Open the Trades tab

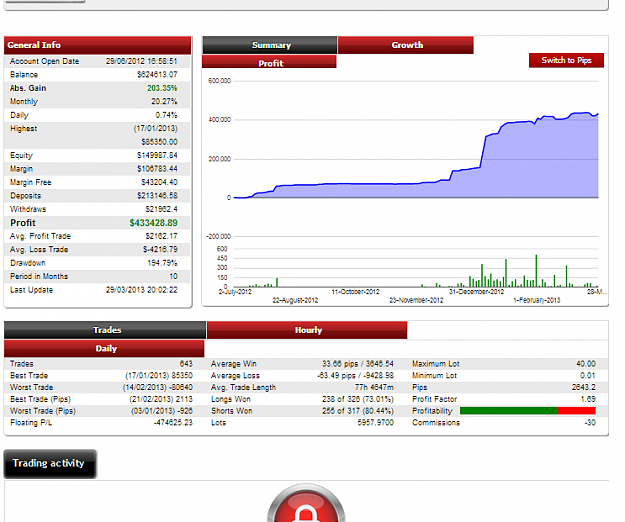pos(105,330)
